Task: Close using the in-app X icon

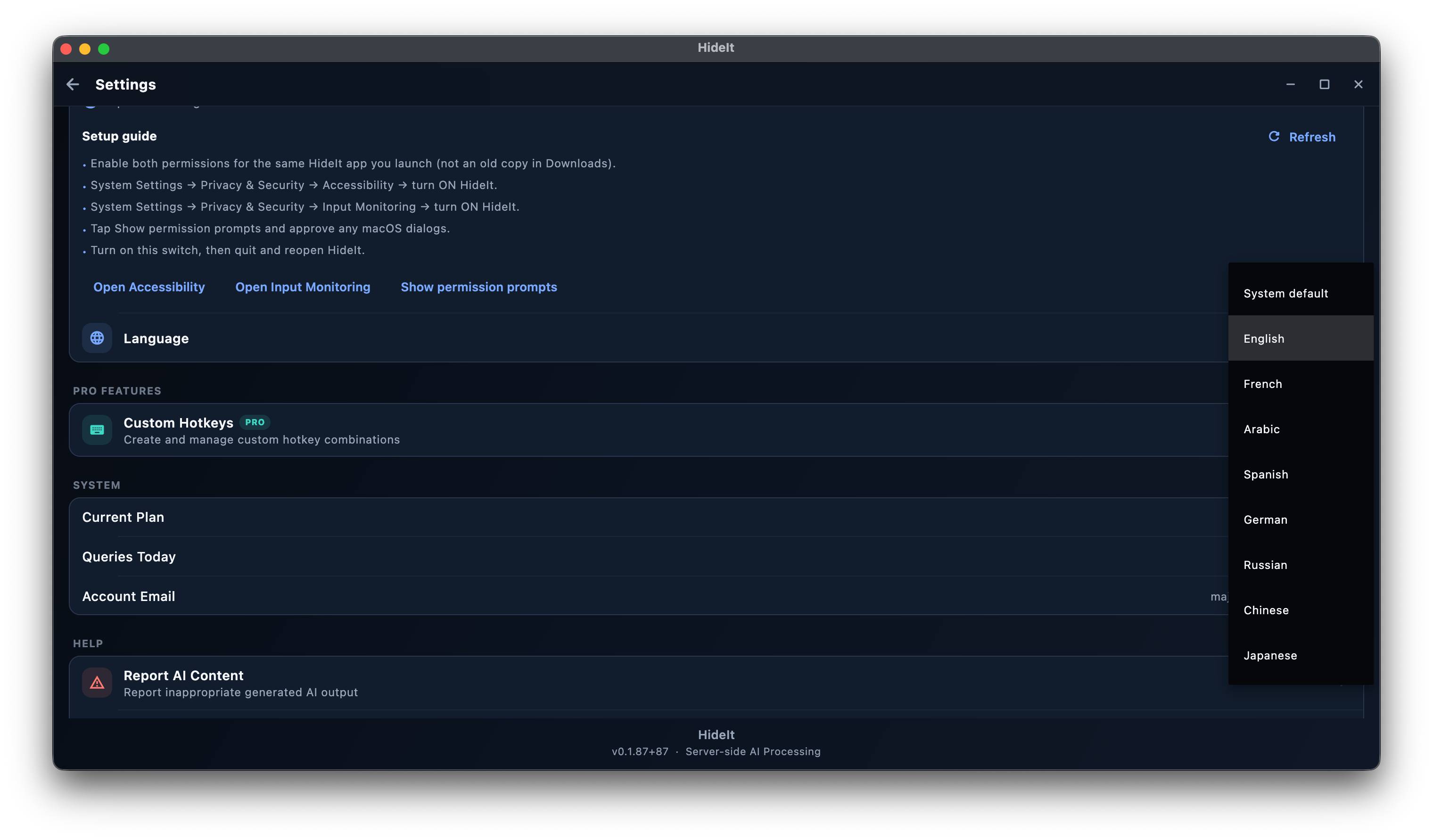Action: [x=1359, y=84]
